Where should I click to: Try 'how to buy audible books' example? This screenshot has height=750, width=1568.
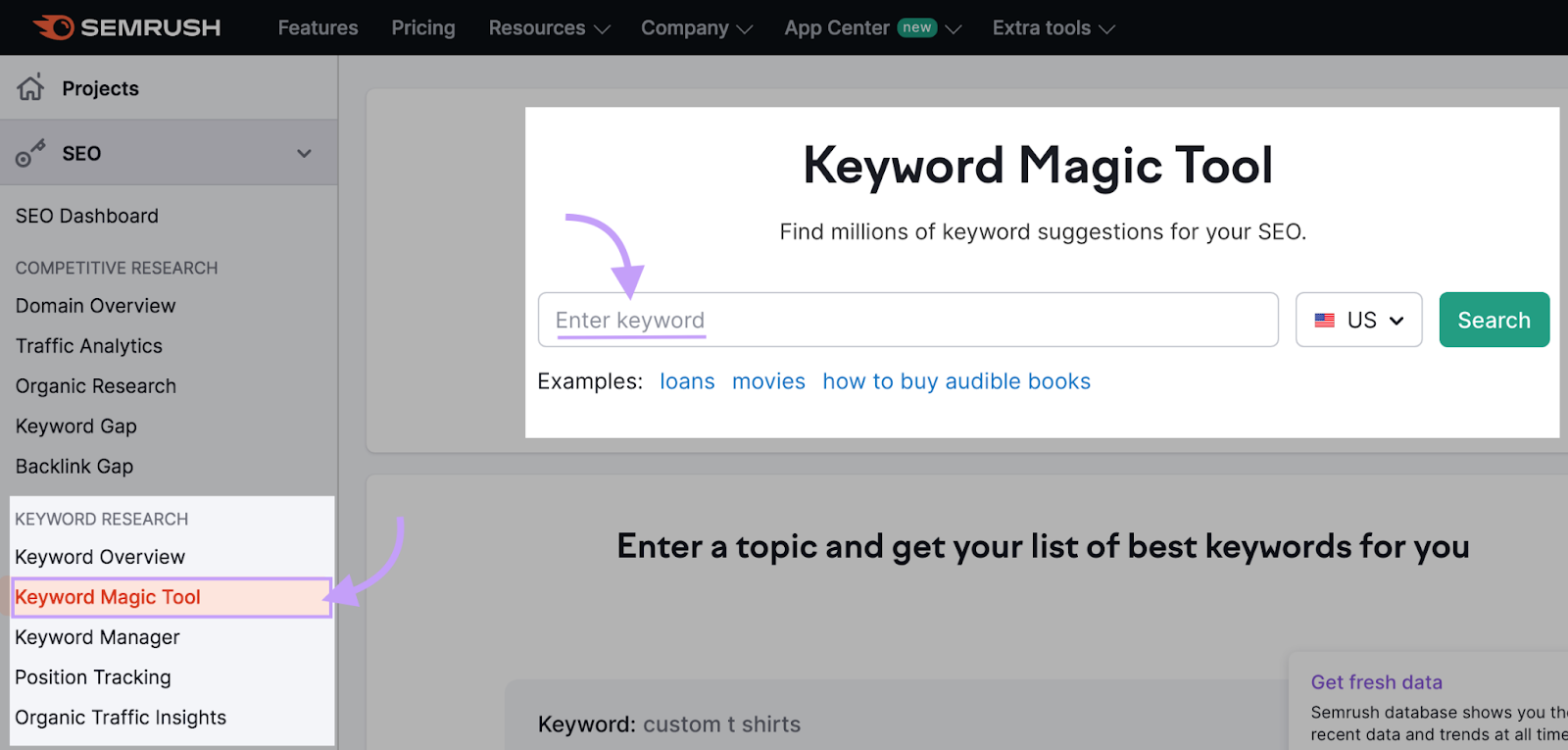[x=956, y=381]
